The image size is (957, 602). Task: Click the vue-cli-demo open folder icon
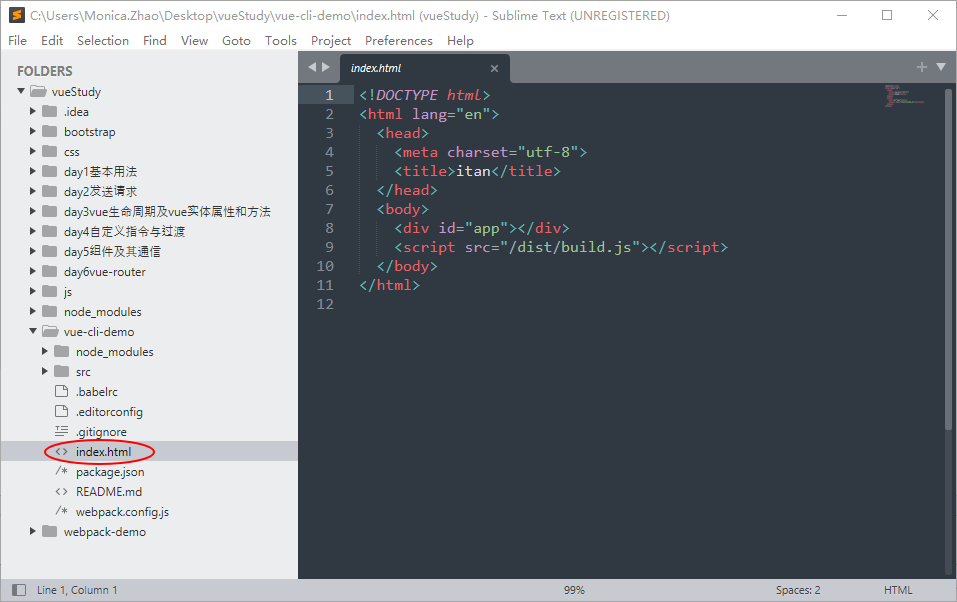point(50,332)
